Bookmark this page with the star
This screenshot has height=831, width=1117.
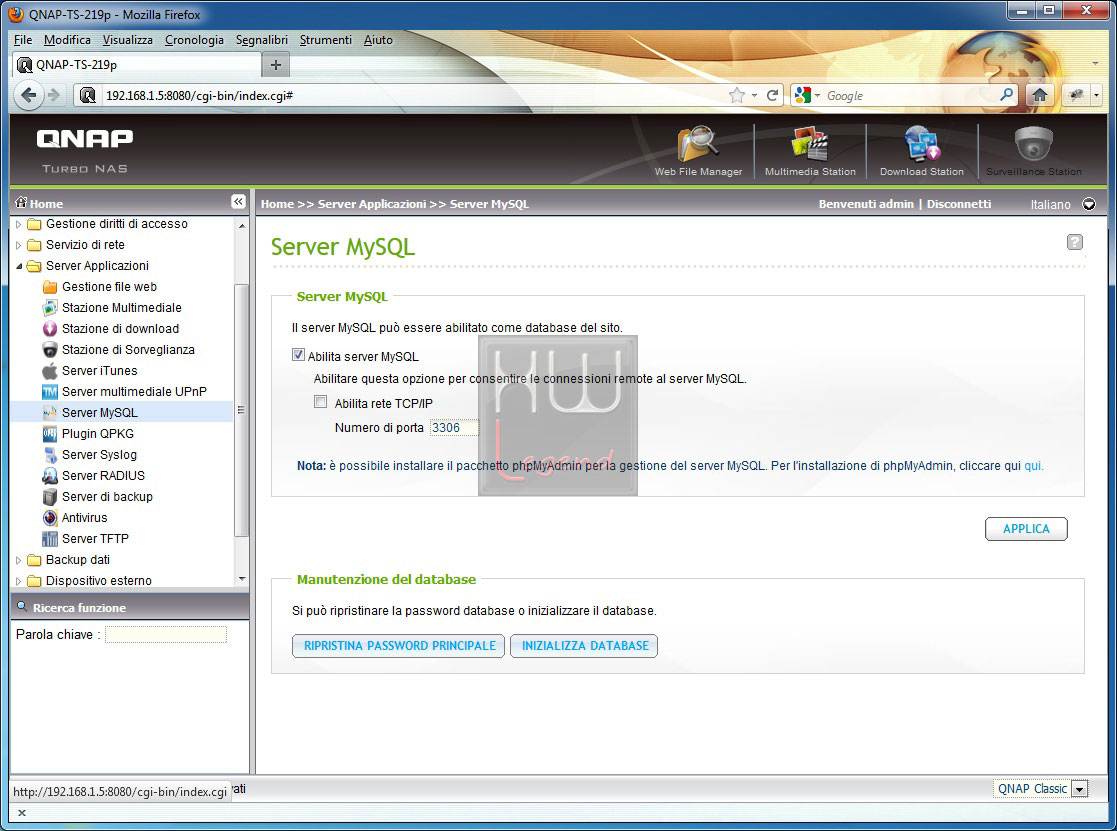737,95
